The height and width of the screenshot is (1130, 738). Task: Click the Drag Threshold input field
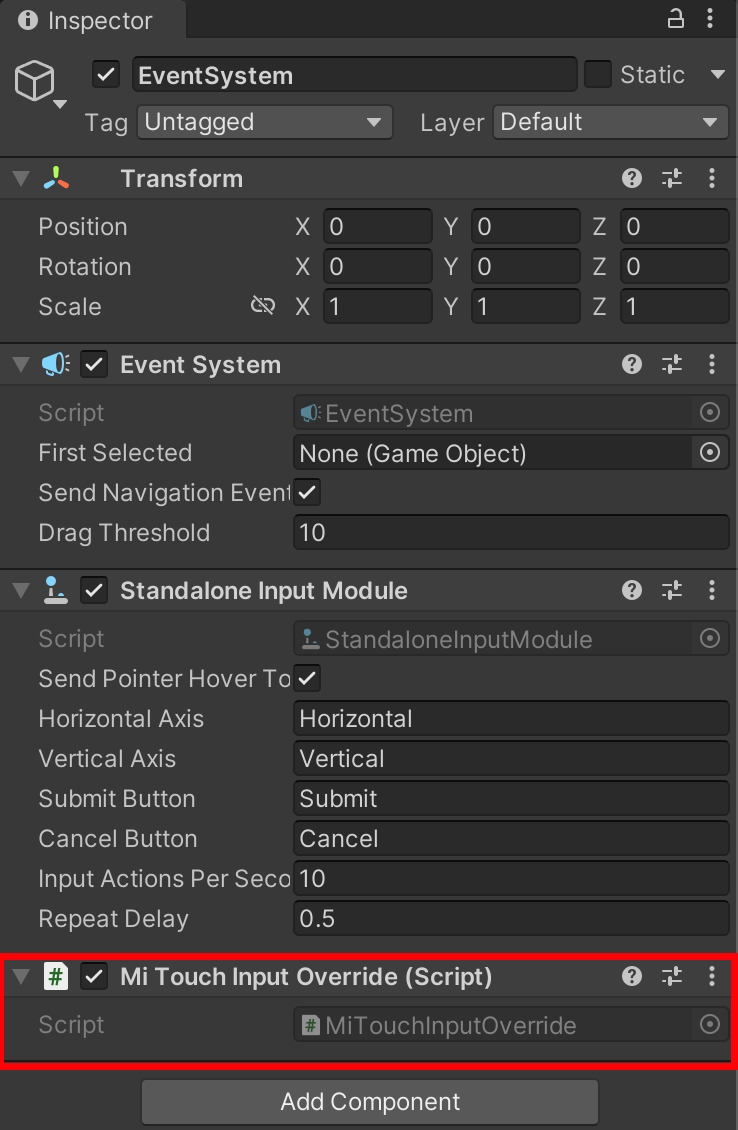[511, 532]
